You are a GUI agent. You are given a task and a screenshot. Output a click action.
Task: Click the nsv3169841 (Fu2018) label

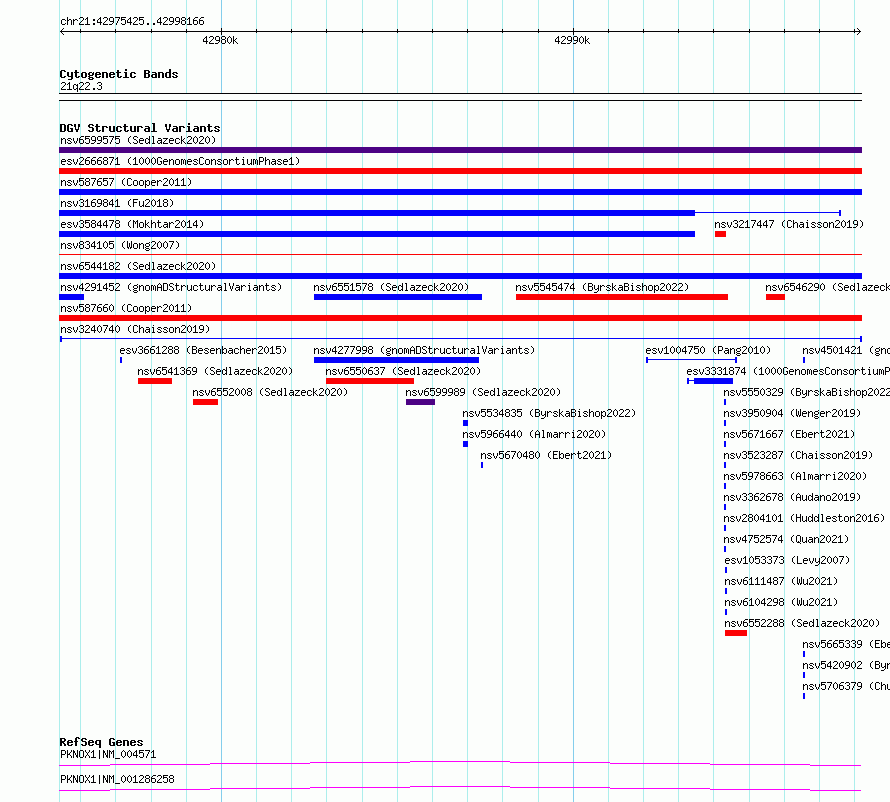pos(117,203)
